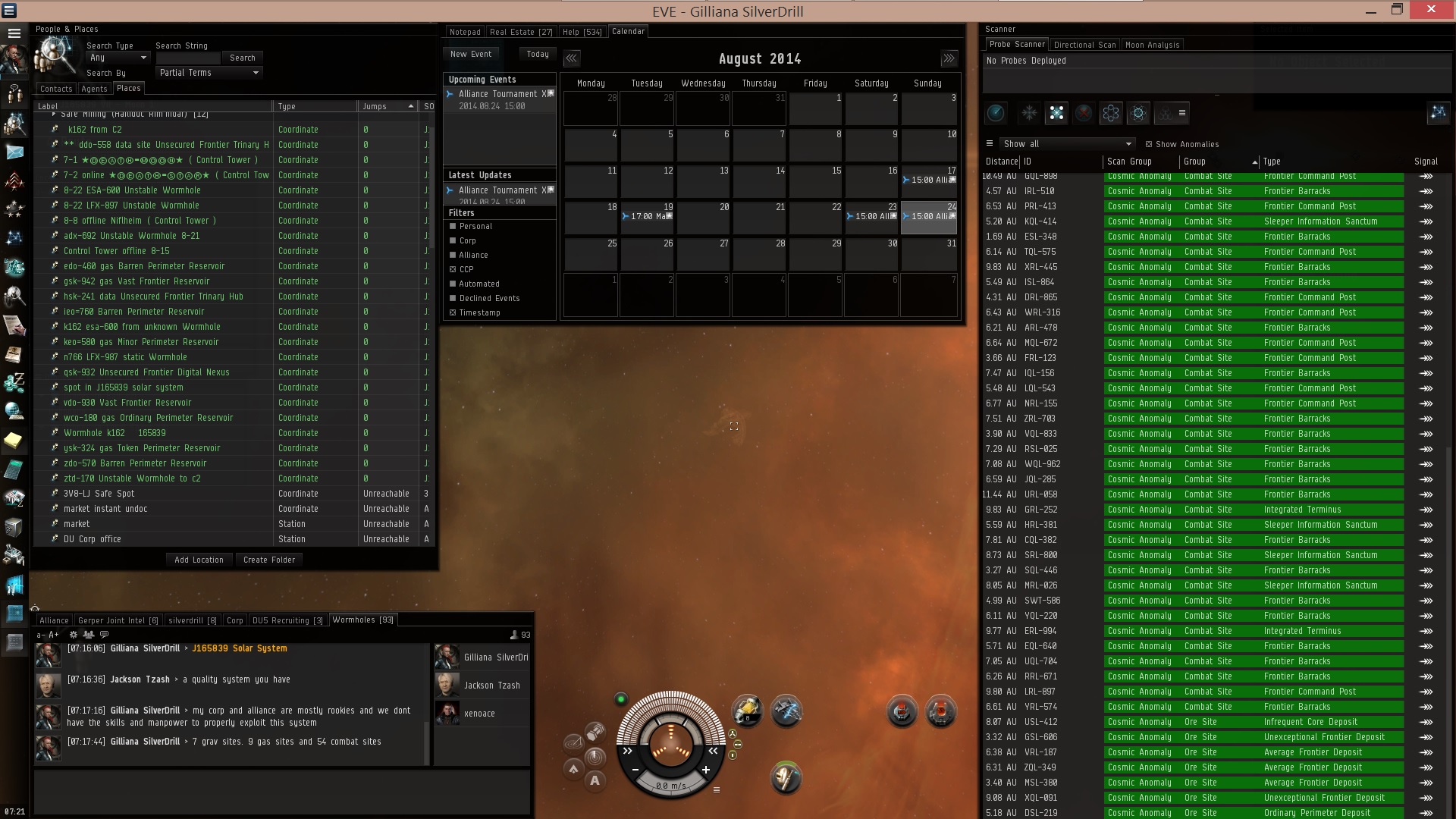Click the scanner Analyze radar icon
Image resolution: width=1456 pixels, height=819 pixels.
pos(996,114)
